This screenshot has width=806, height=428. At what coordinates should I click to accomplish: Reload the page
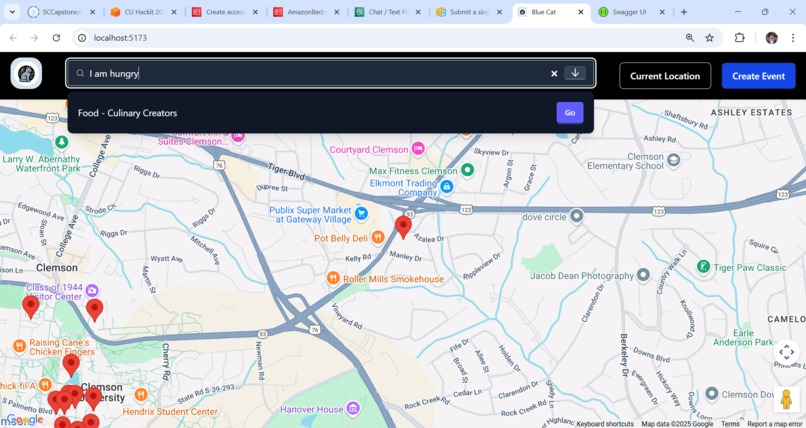coord(56,38)
